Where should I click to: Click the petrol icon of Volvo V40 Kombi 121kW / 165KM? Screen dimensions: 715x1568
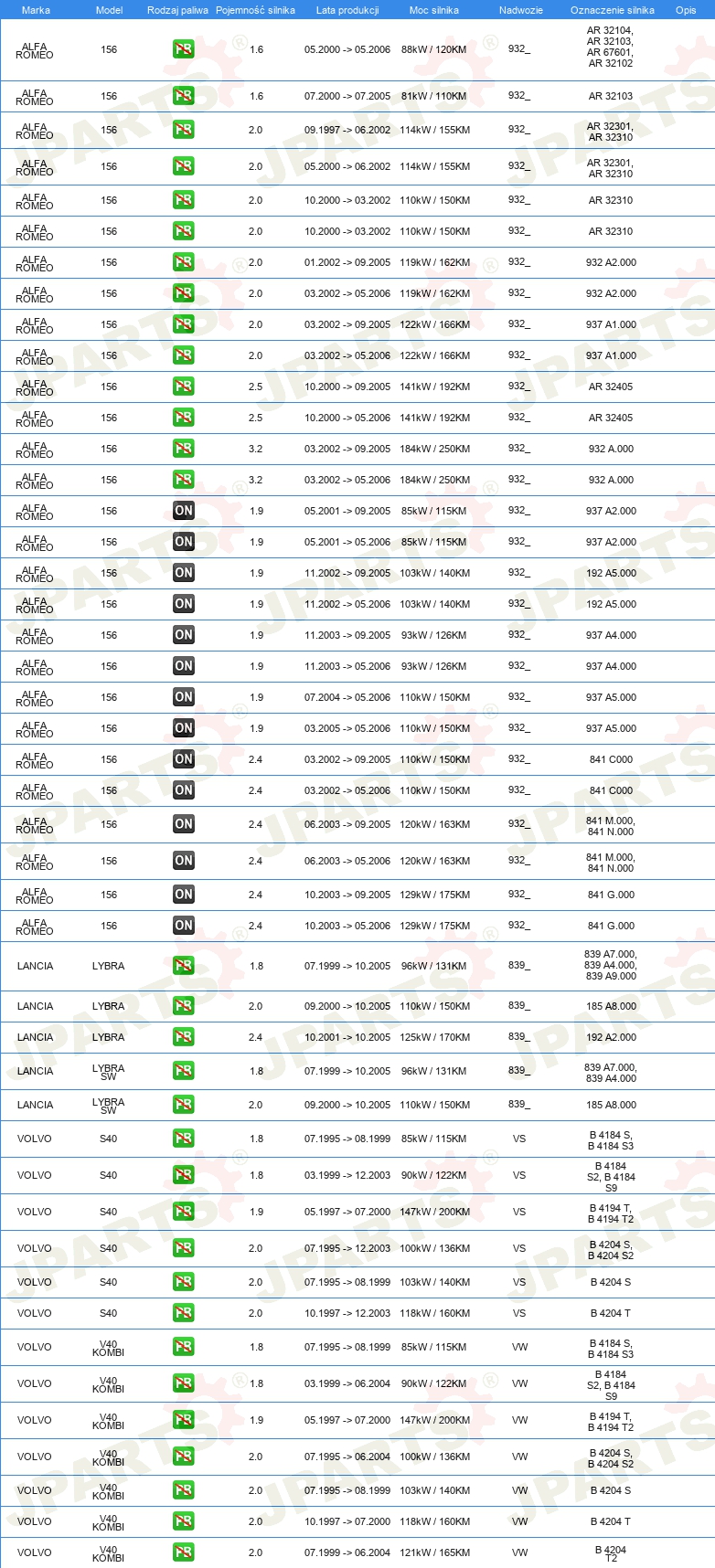(x=184, y=1552)
